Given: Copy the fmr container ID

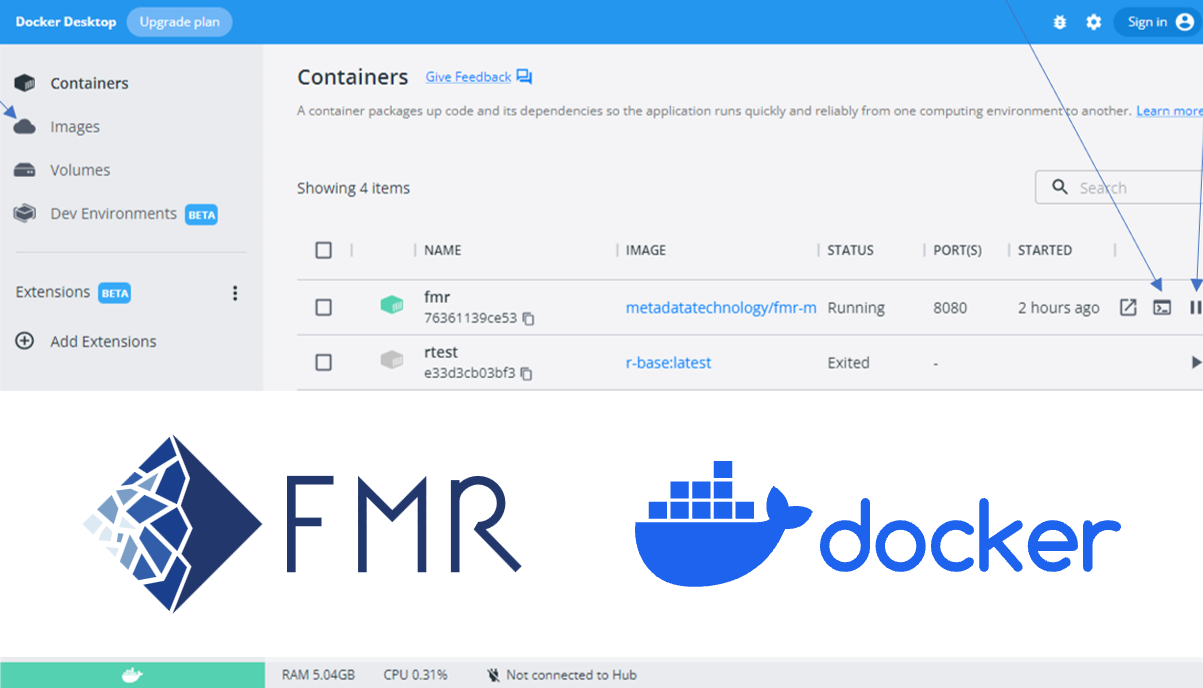Looking at the screenshot, I should [528, 318].
